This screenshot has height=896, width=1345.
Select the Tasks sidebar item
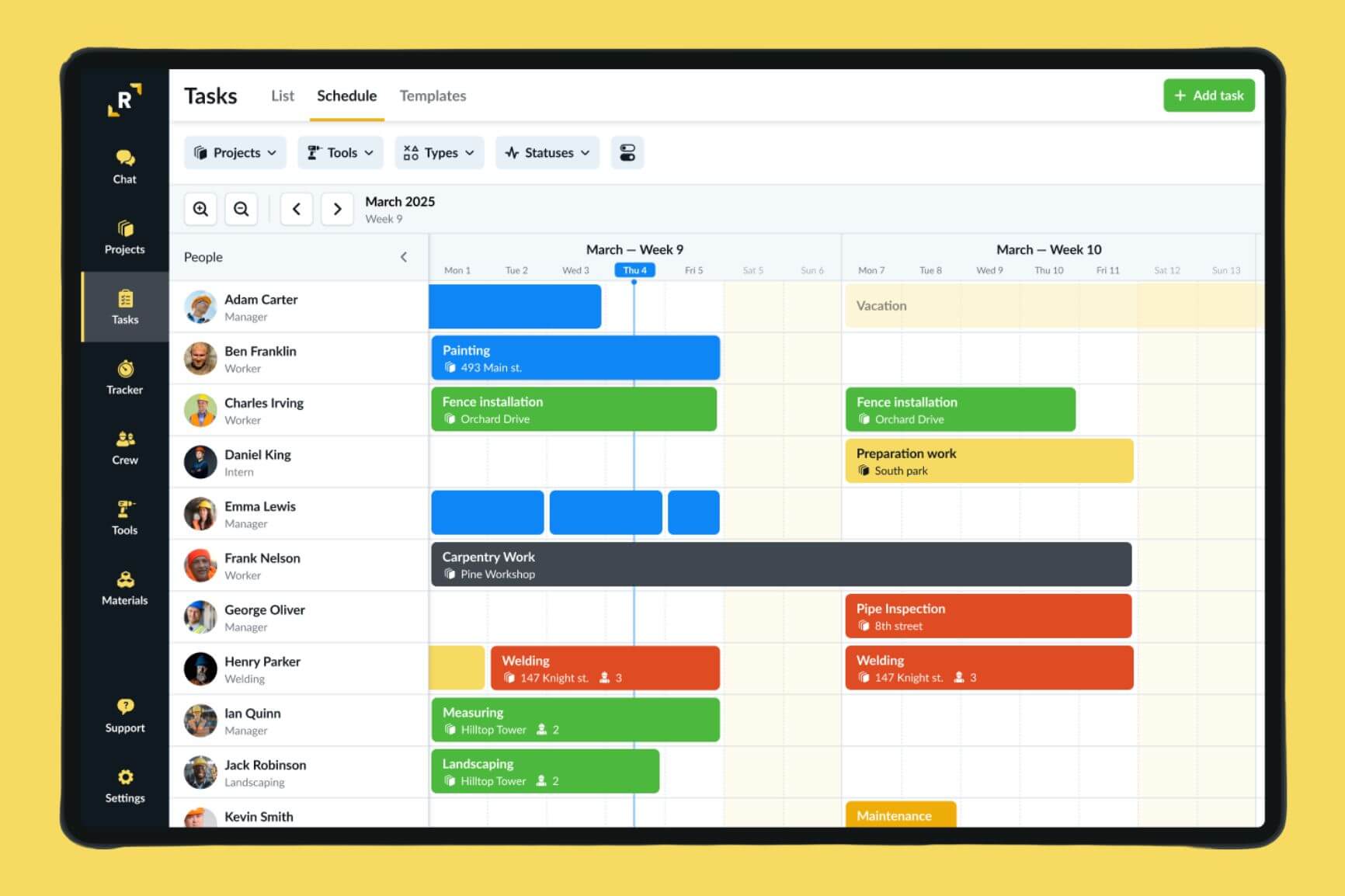124,307
